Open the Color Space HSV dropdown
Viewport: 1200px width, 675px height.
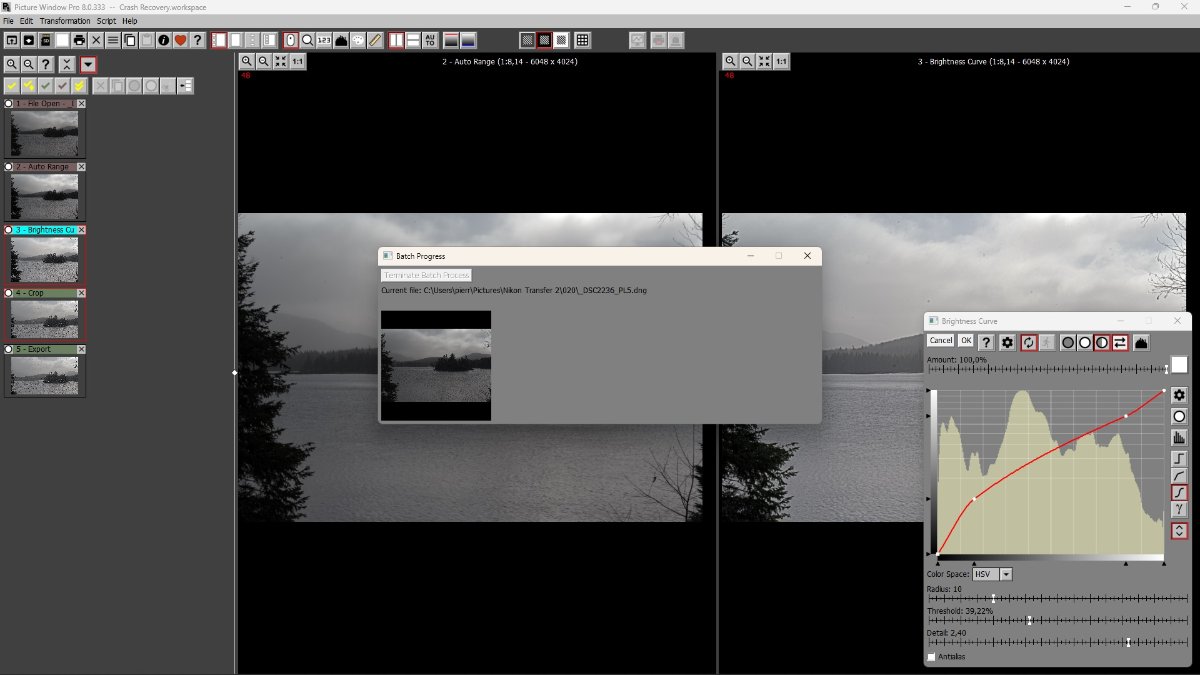(1006, 574)
